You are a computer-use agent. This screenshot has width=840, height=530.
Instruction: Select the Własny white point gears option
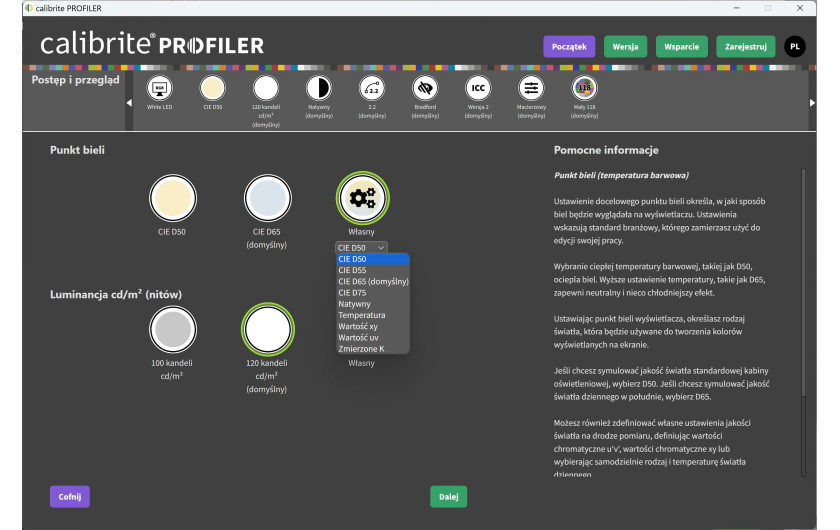pos(363,198)
